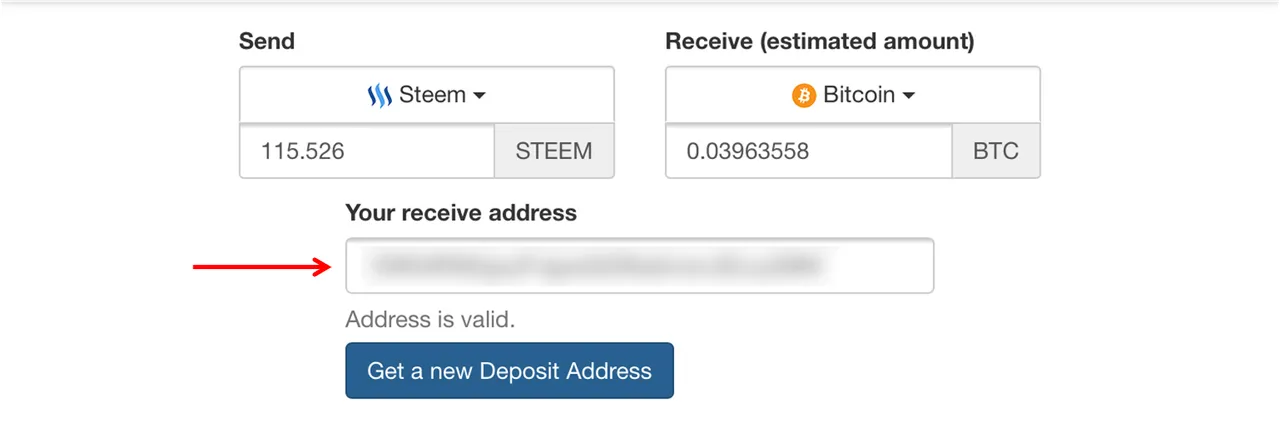
Task: Click the Steem logo icon
Action: click(x=380, y=96)
